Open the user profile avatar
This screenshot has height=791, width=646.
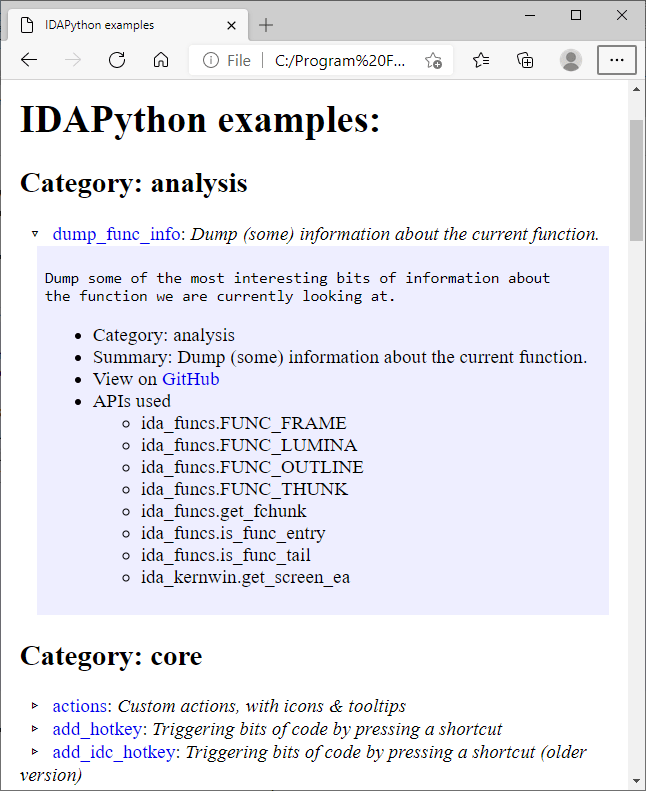coord(571,60)
